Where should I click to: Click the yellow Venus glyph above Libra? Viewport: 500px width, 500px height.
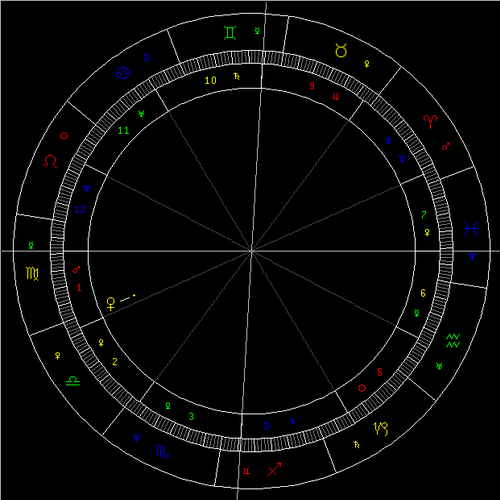click(x=58, y=356)
